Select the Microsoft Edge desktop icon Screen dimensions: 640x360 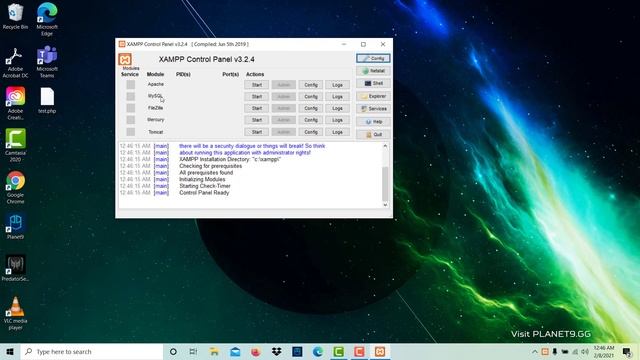coord(47,19)
